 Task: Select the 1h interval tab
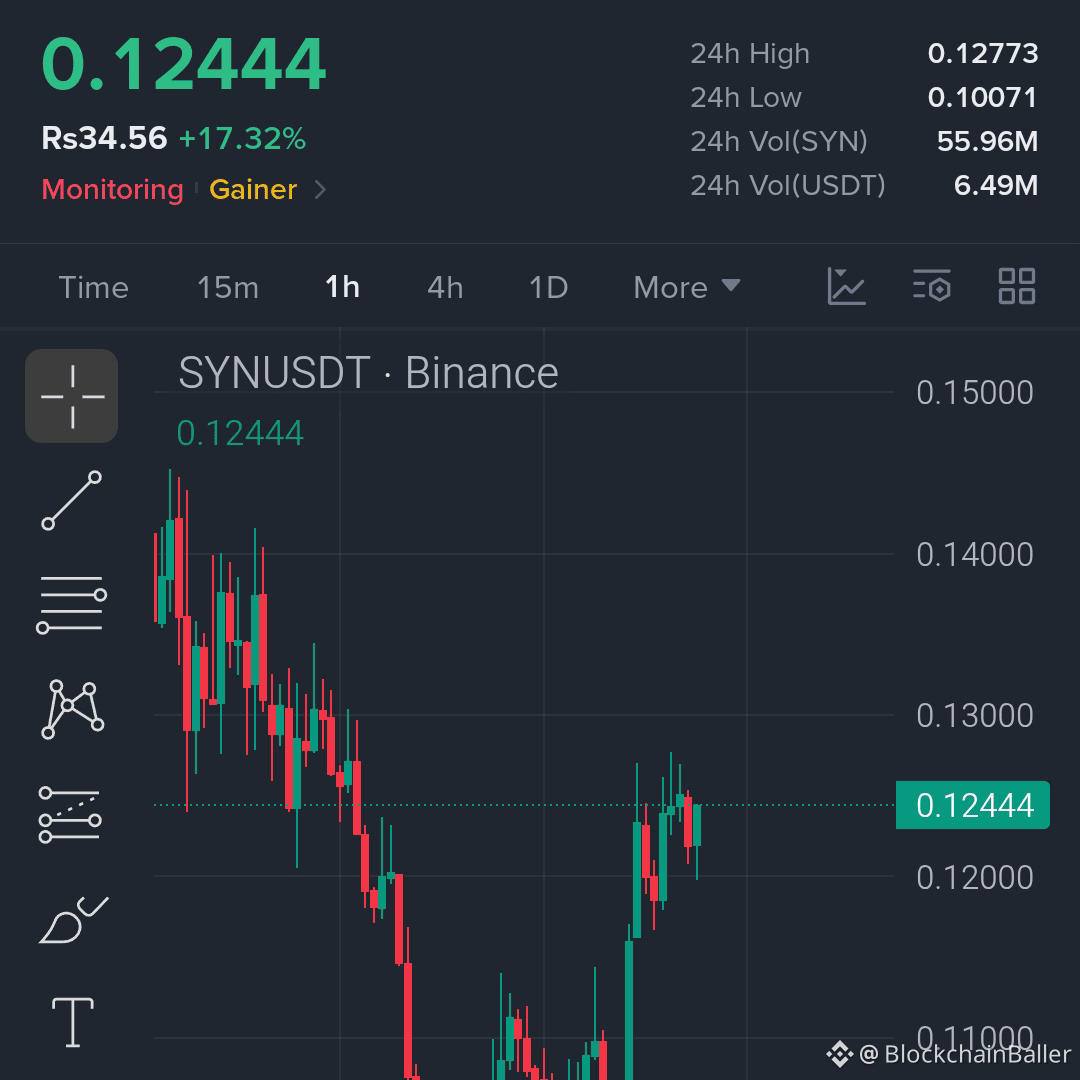point(342,287)
